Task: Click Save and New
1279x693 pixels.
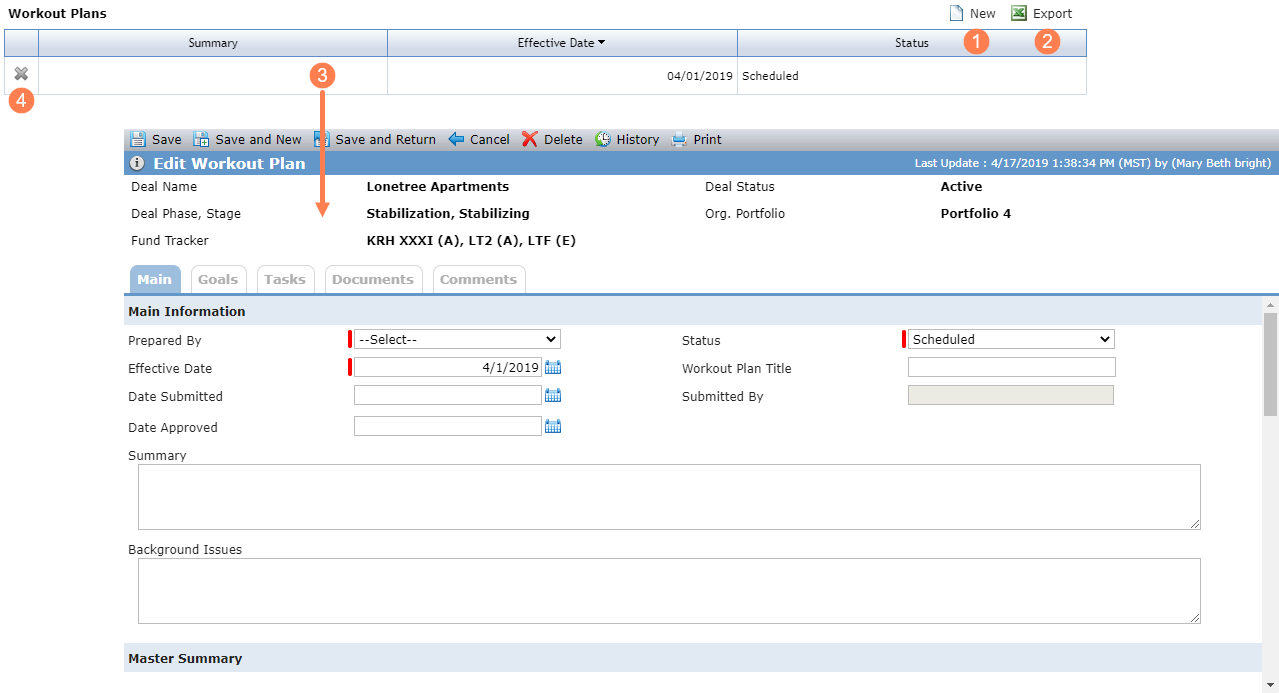Action: 247,139
